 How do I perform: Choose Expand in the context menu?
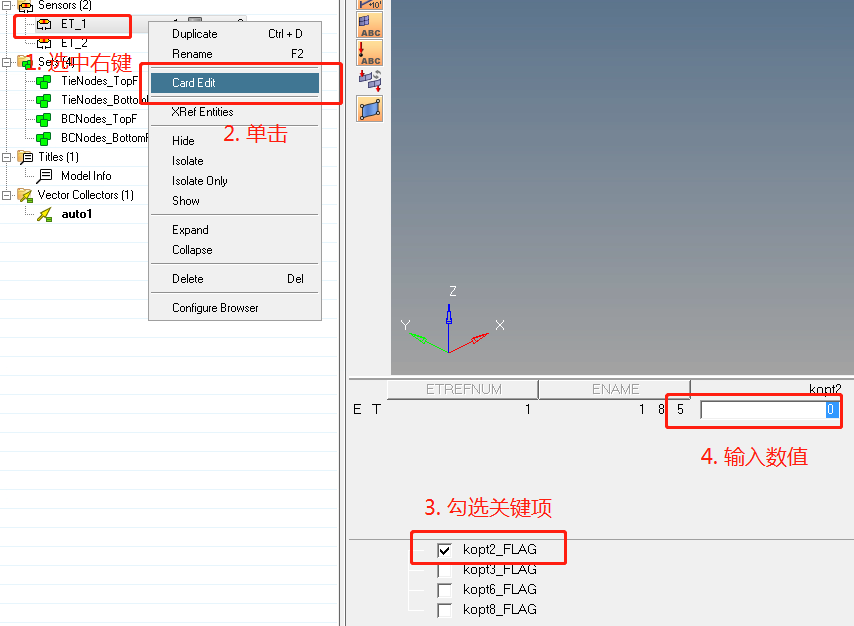[235, 230]
